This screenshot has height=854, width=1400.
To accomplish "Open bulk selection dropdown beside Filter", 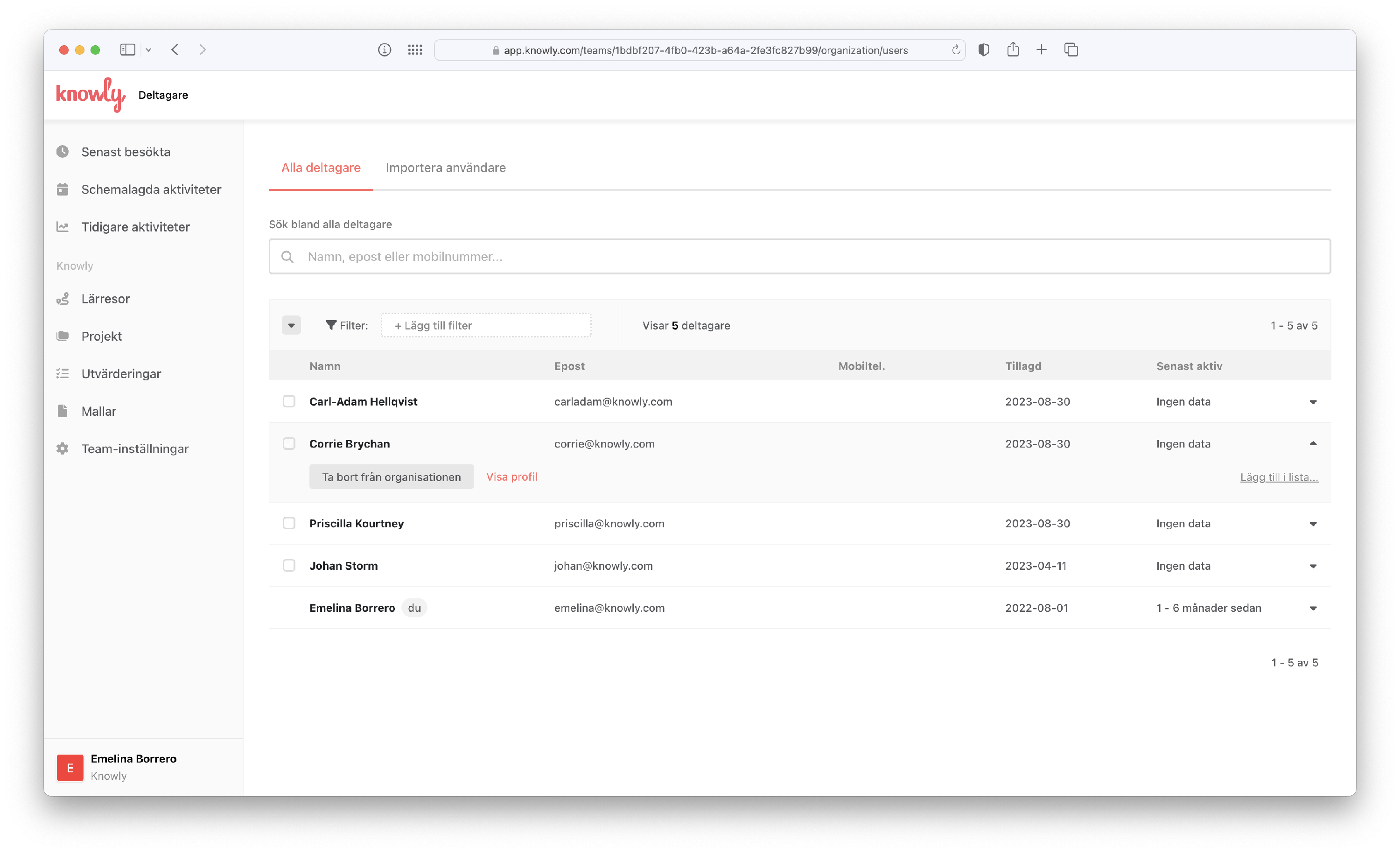I will tap(291, 325).
